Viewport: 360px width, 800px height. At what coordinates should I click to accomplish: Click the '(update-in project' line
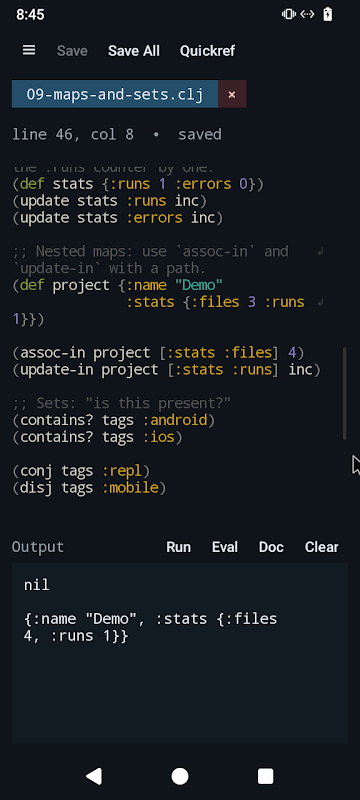[x=167, y=369]
